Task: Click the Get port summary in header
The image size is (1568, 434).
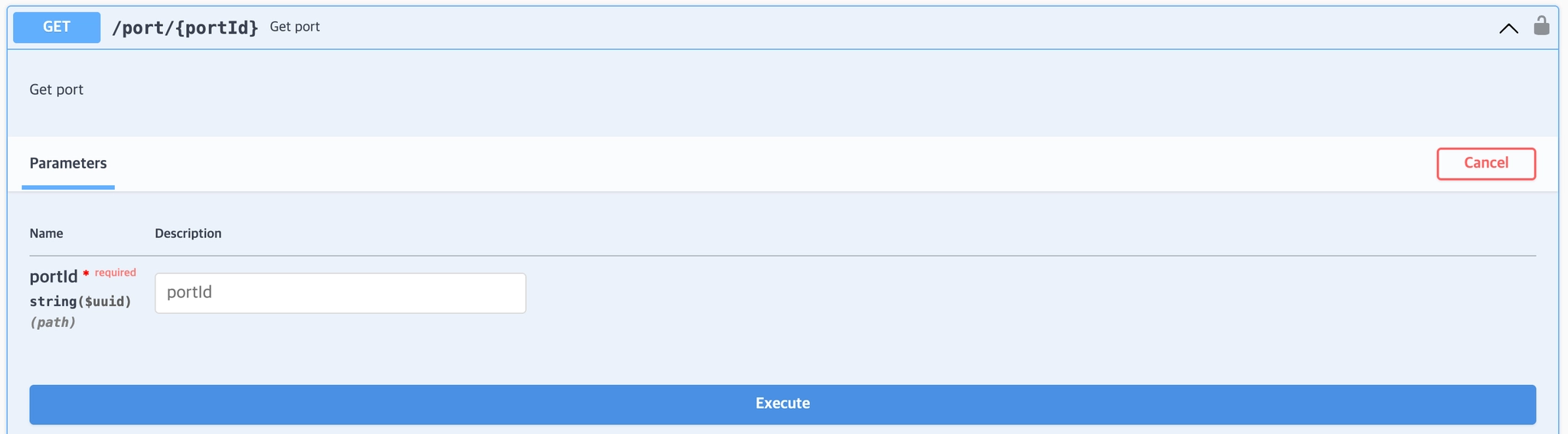Action: point(295,27)
